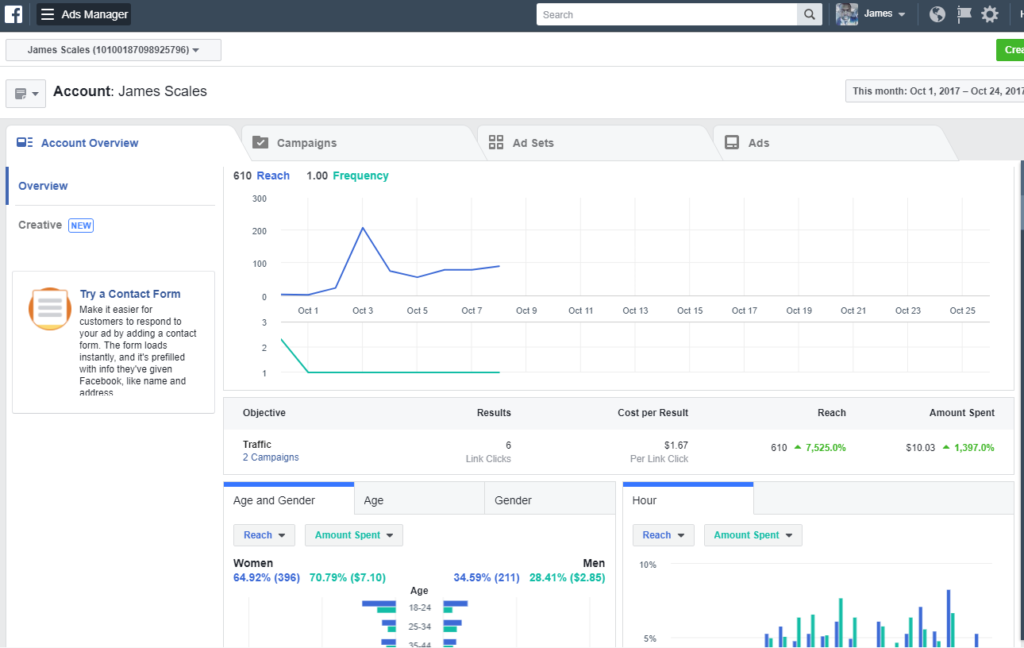The image size is (1024, 648).
Task: Click the 70.79% ($7.10) women spend figure
Action: [x=347, y=577]
